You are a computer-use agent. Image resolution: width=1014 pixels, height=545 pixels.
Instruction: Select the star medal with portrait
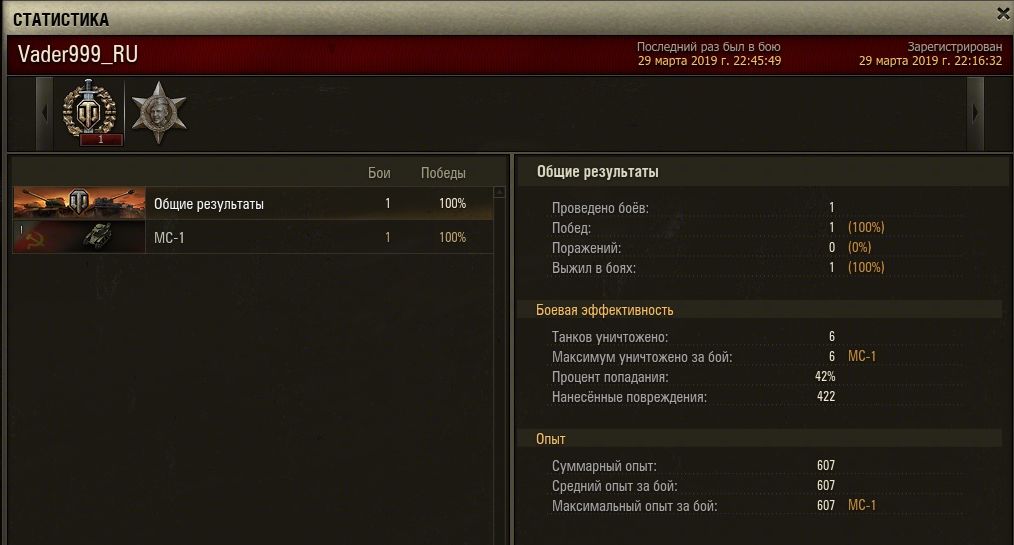[158, 112]
